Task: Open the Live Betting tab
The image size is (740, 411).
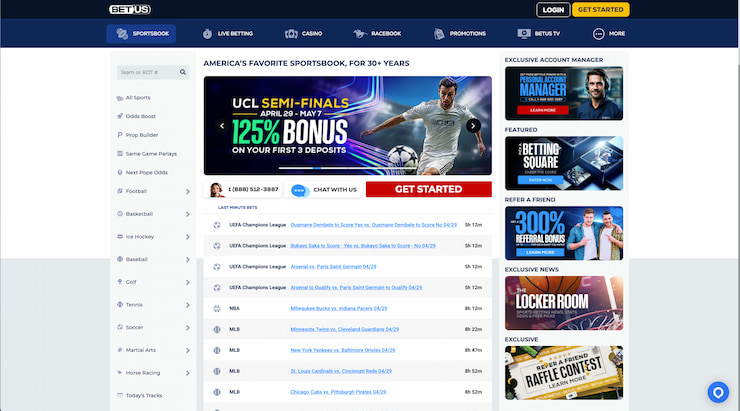Action: click(228, 34)
